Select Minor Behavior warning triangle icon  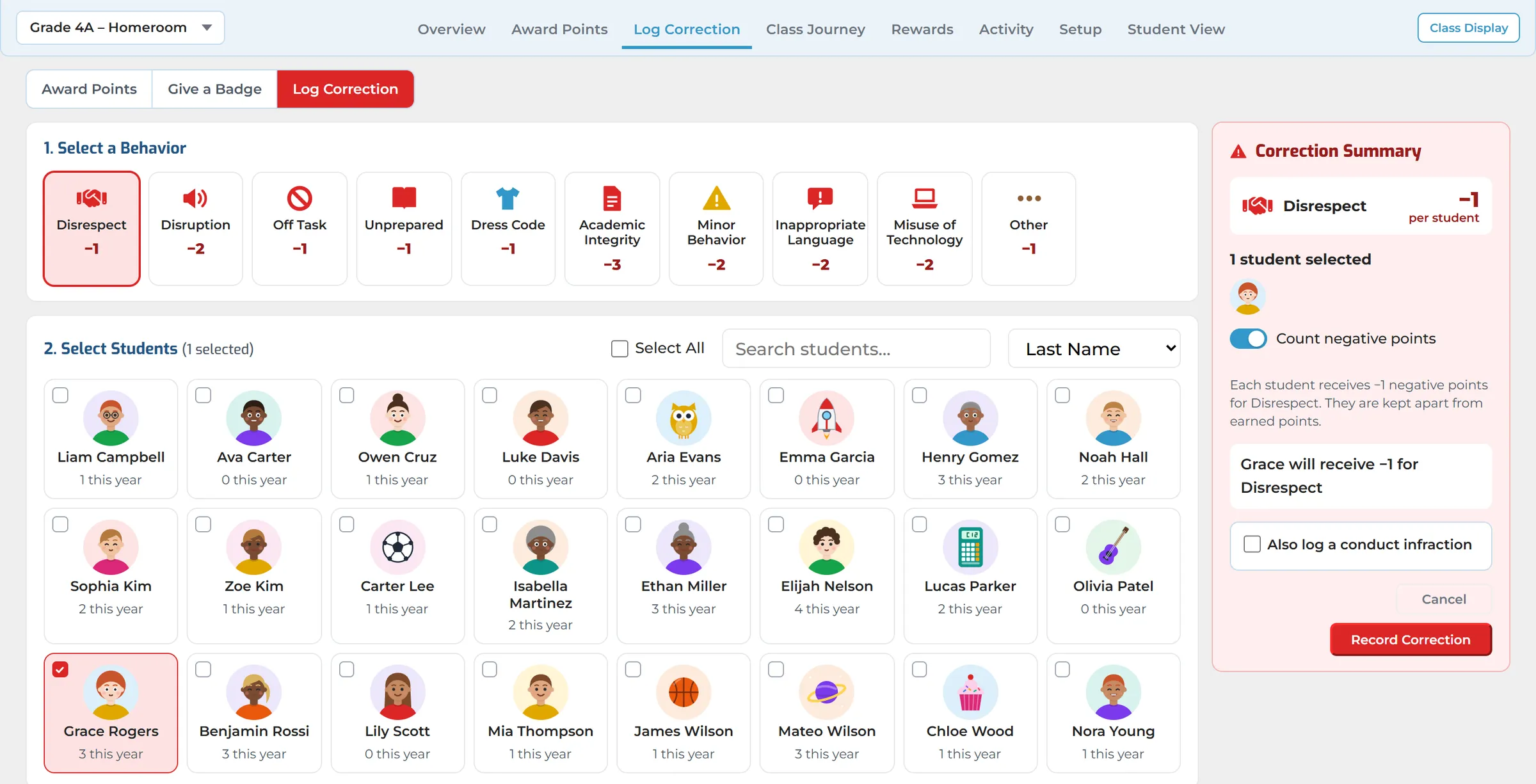point(716,198)
